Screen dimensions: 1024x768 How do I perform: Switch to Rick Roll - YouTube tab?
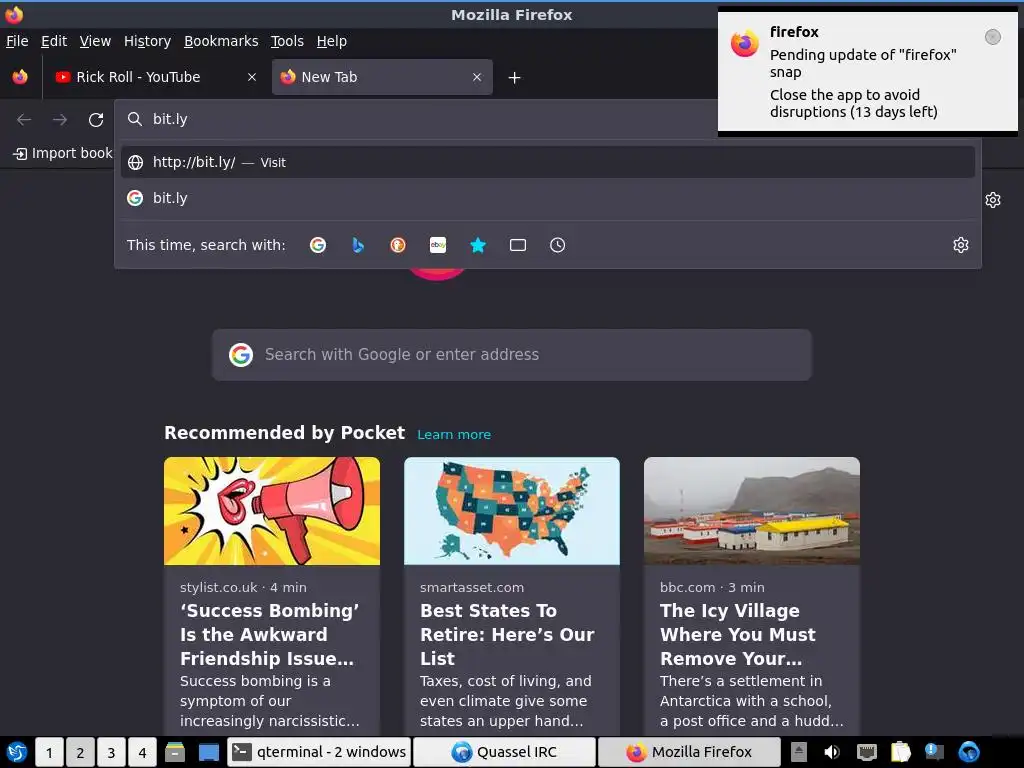point(157,77)
